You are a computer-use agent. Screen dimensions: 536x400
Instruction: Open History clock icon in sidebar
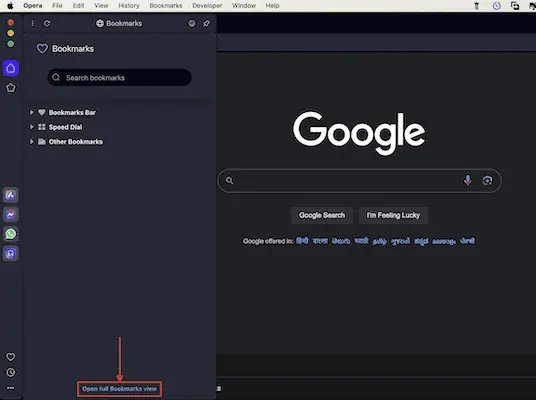11,372
